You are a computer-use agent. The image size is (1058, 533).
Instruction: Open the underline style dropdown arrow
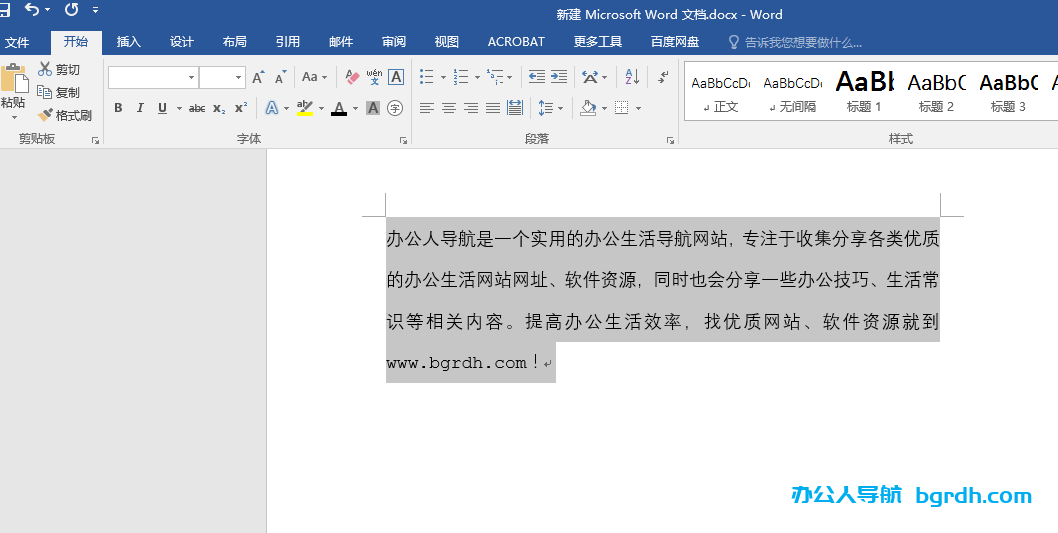tap(179, 108)
